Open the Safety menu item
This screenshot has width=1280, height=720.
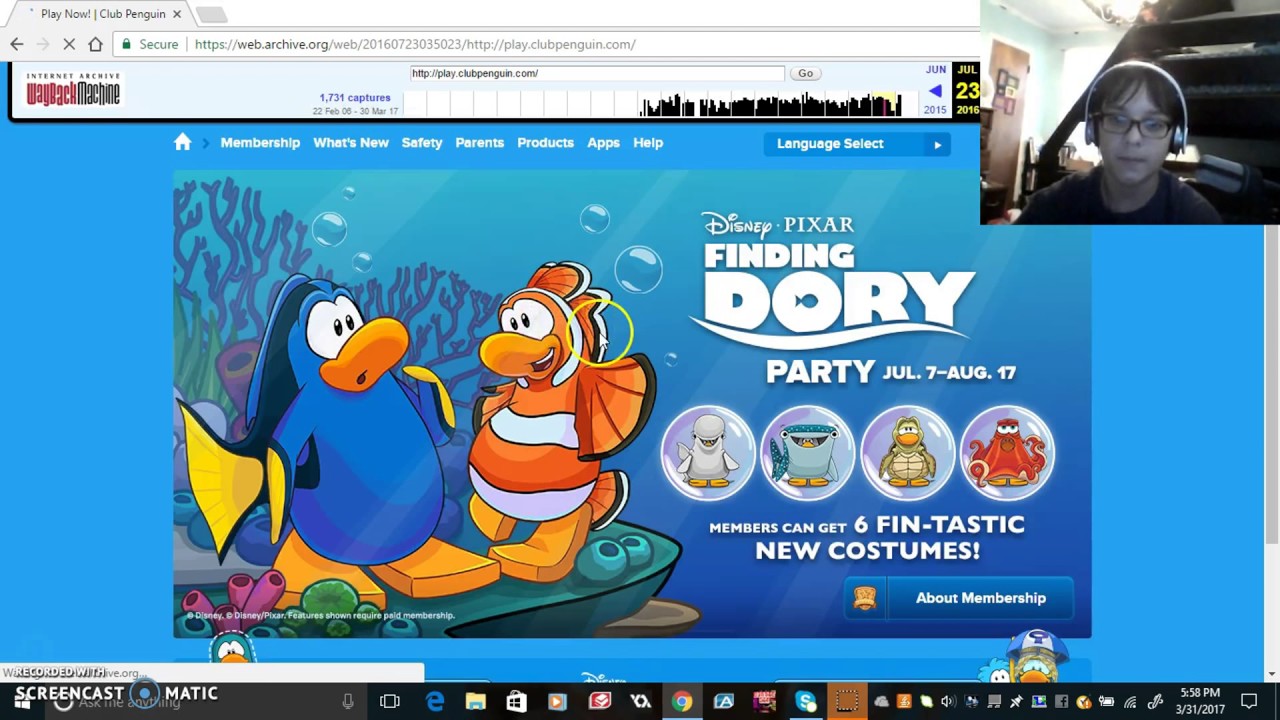coord(422,143)
